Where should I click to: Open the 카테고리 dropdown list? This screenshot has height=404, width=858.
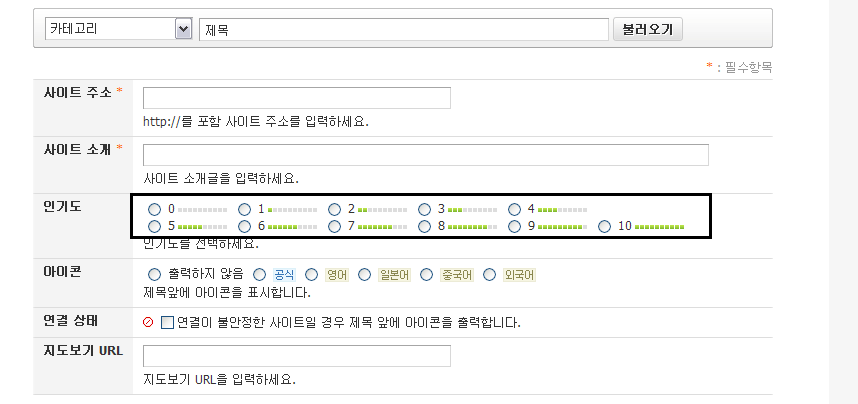pyautogui.click(x=110, y=29)
